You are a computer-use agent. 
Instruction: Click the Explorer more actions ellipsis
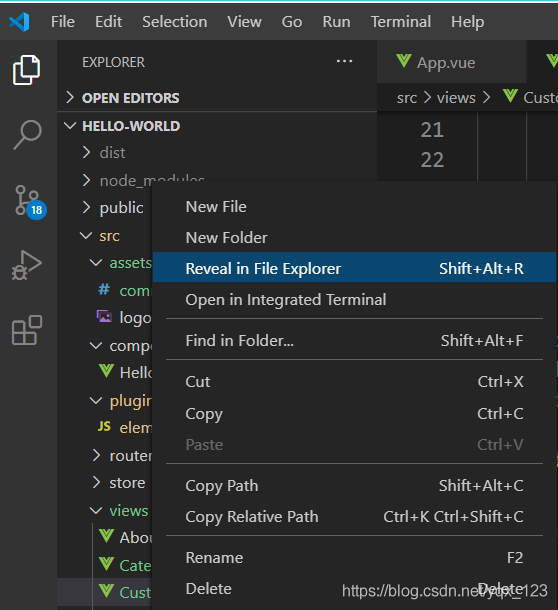click(x=344, y=61)
